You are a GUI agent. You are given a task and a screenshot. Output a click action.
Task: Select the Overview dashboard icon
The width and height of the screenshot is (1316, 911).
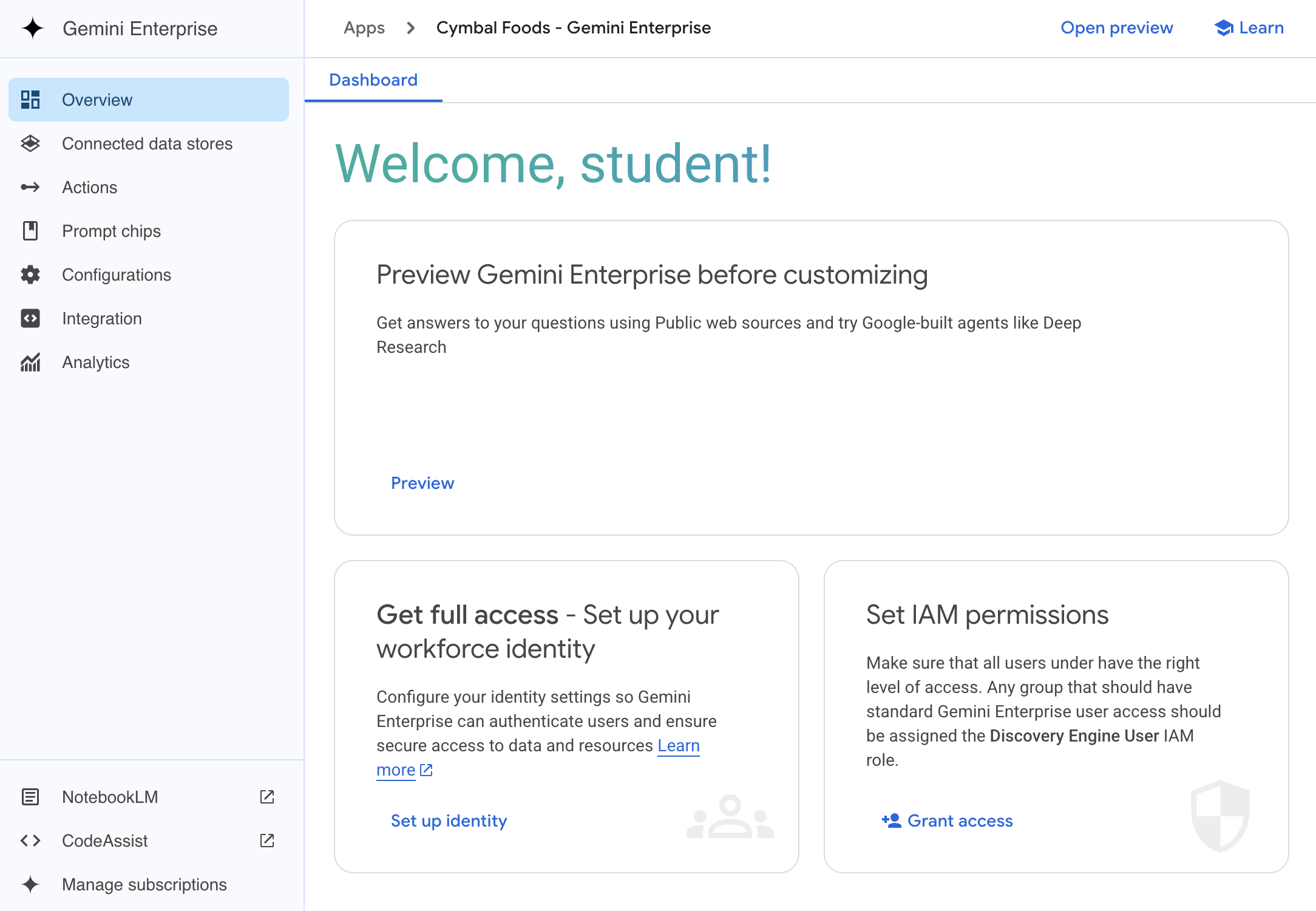click(x=31, y=99)
